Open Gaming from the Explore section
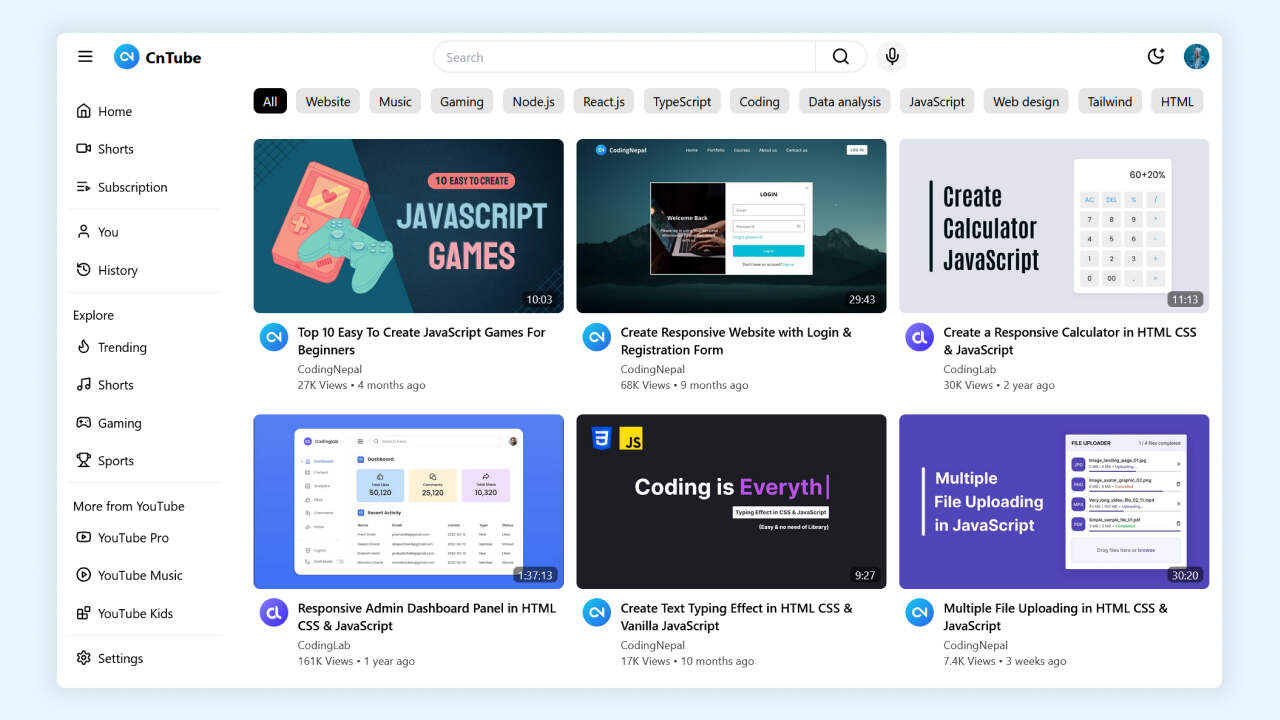Viewport: 1280px width, 720px height. (x=120, y=423)
